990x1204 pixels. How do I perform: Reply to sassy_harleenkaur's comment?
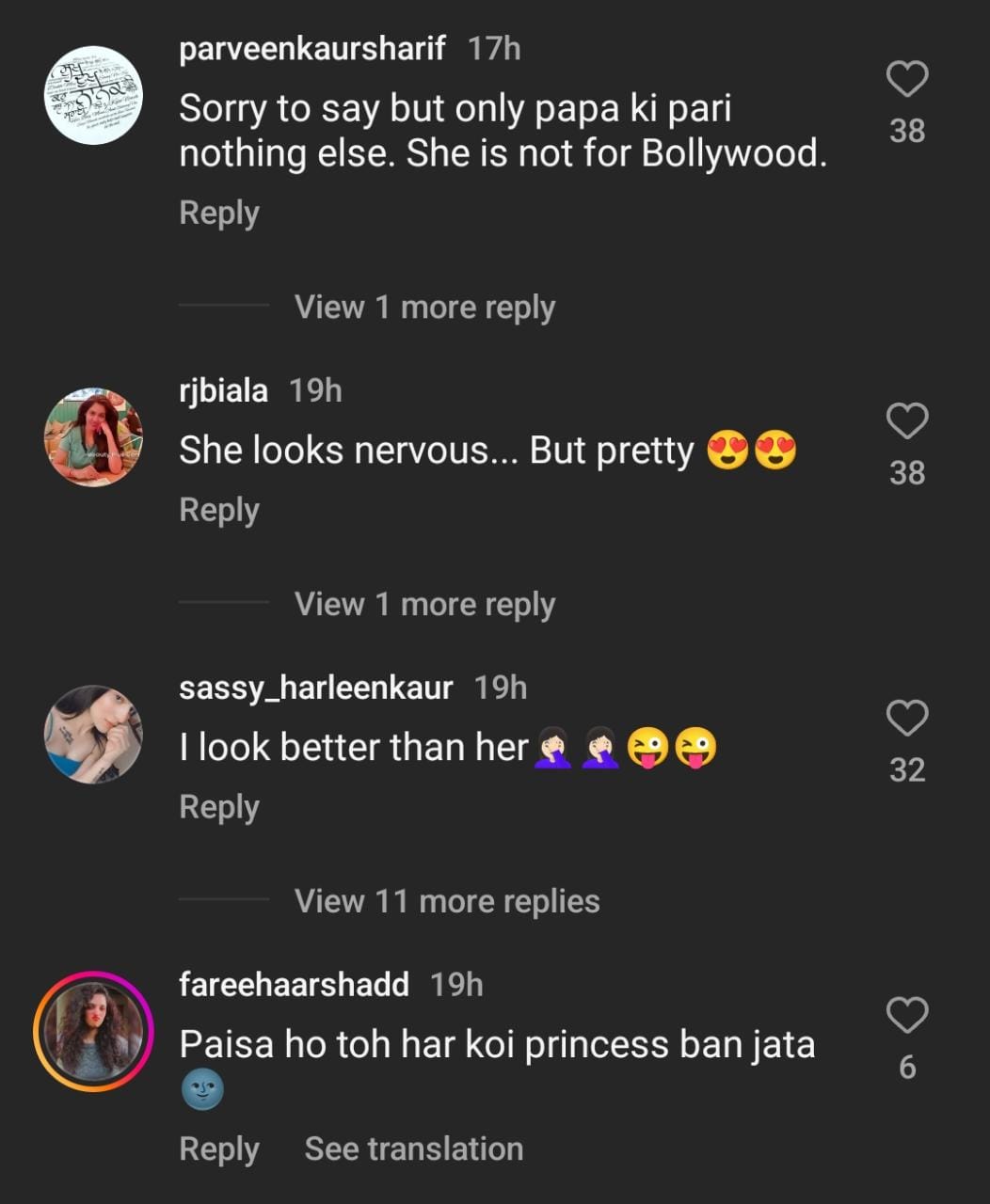coord(219,808)
